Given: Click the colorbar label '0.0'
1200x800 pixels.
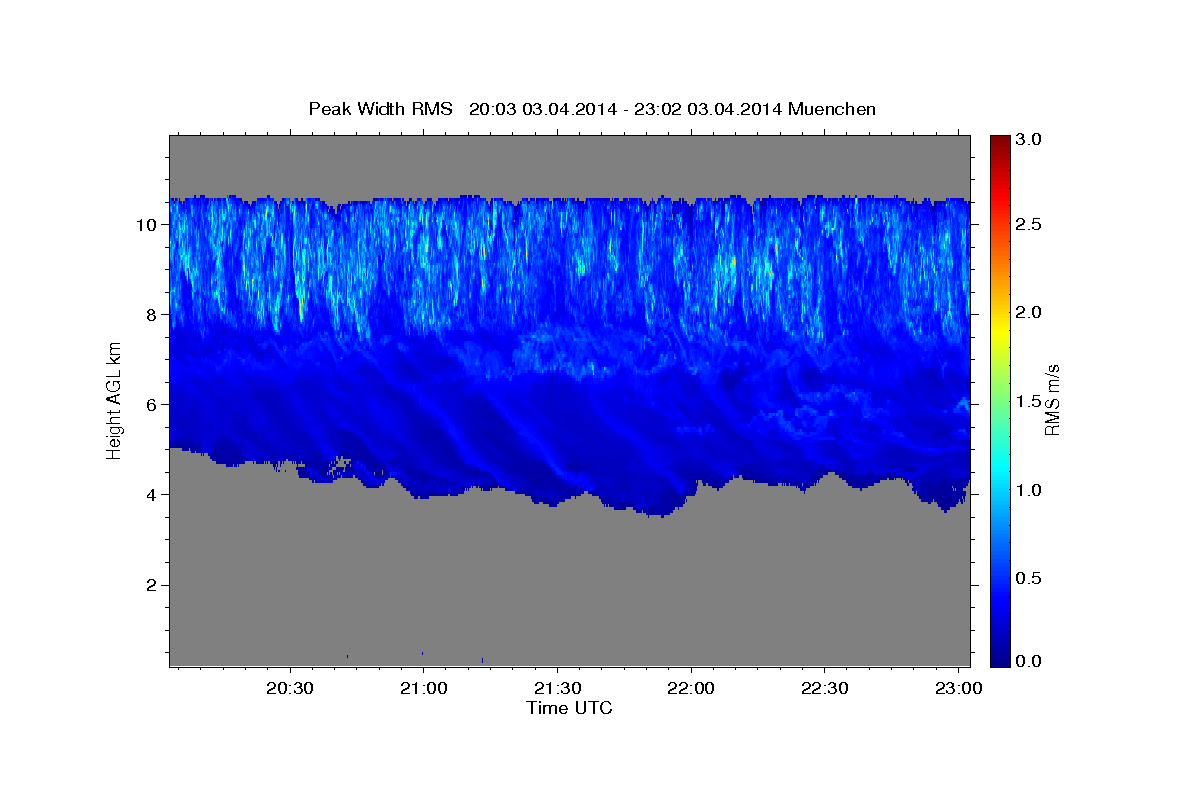Looking at the screenshot, I should pyautogui.click(x=1030, y=661).
